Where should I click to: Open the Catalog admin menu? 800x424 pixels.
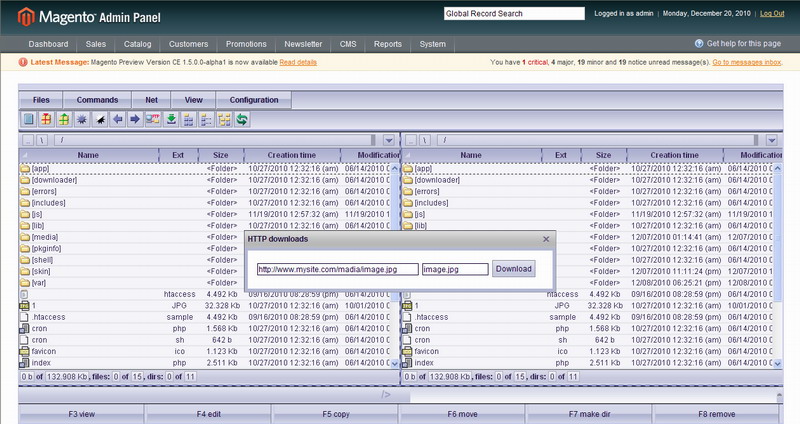coord(137,44)
